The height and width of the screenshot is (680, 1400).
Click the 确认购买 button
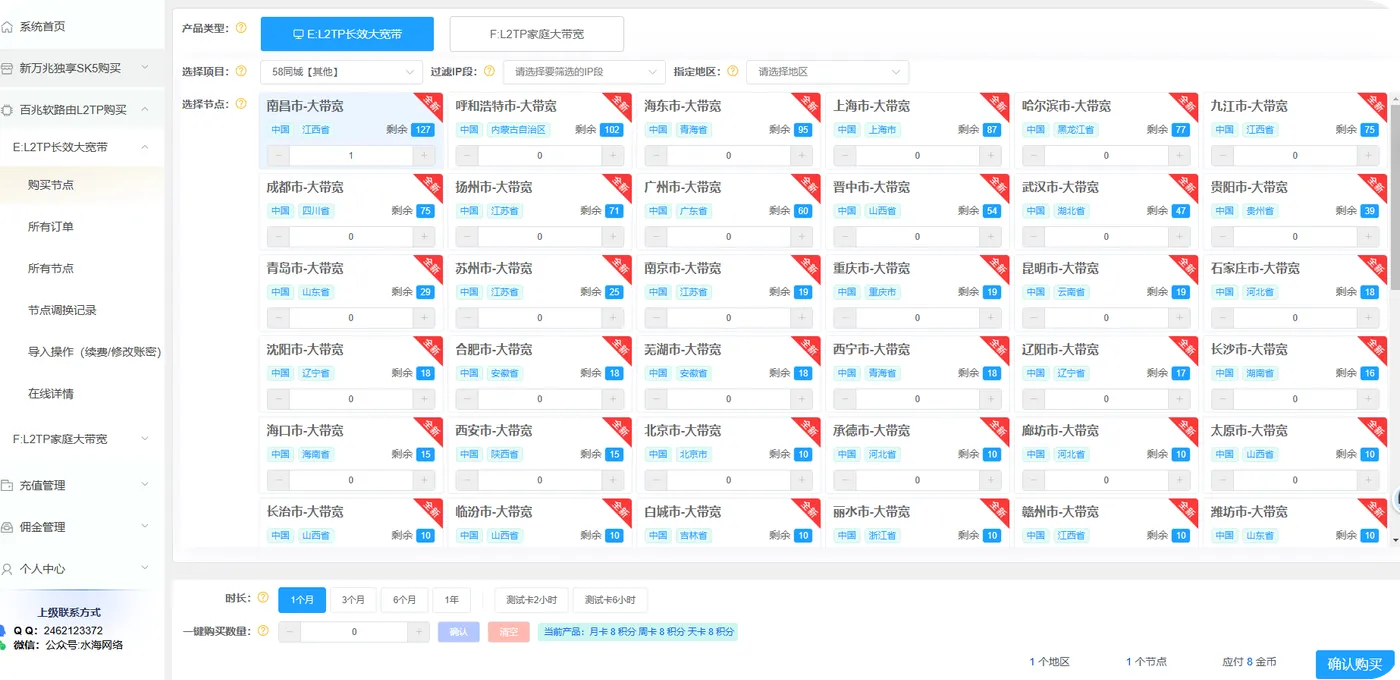coord(1354,665)
